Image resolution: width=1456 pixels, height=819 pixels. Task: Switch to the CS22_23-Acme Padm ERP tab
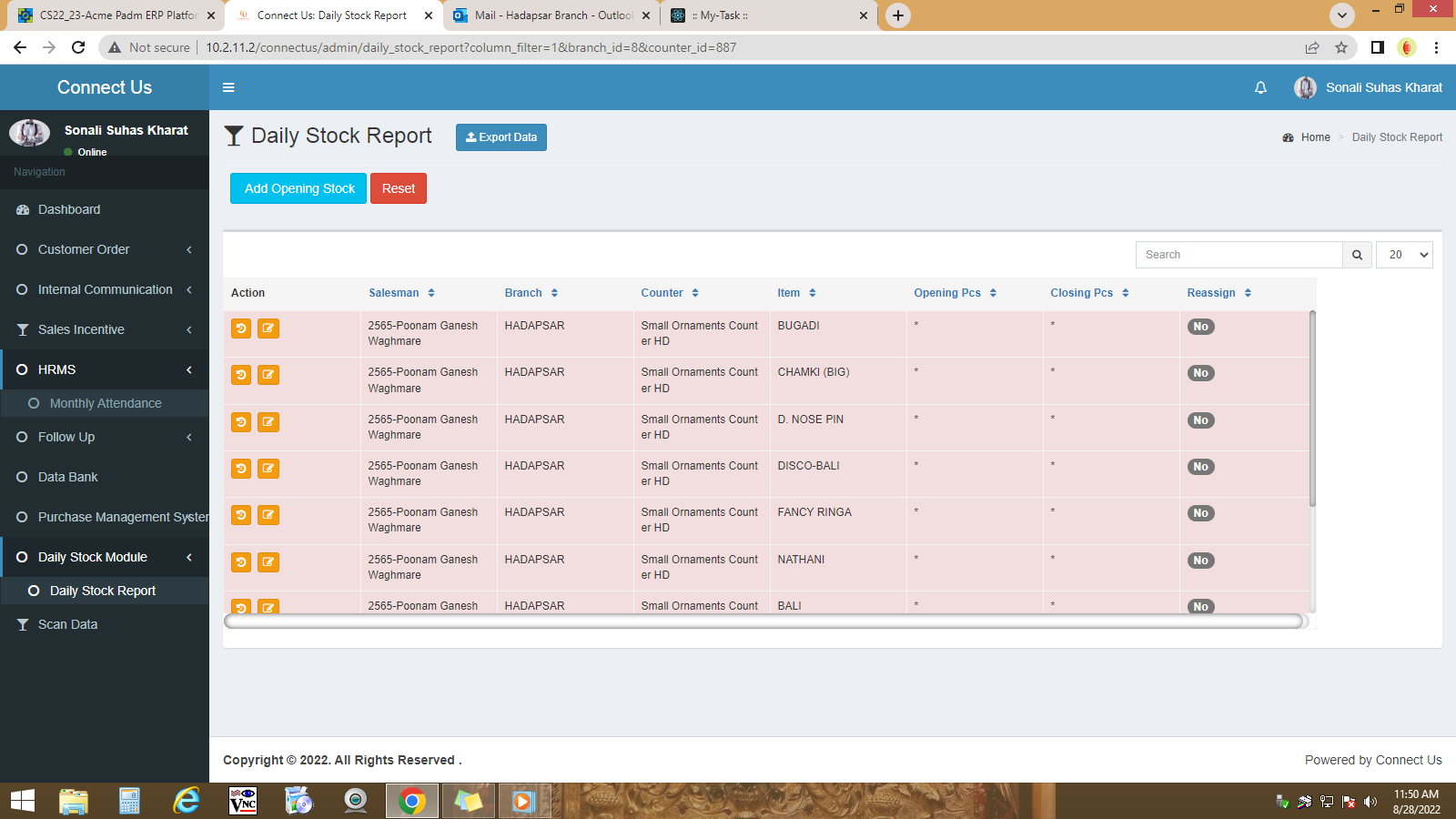pos(116,15)
